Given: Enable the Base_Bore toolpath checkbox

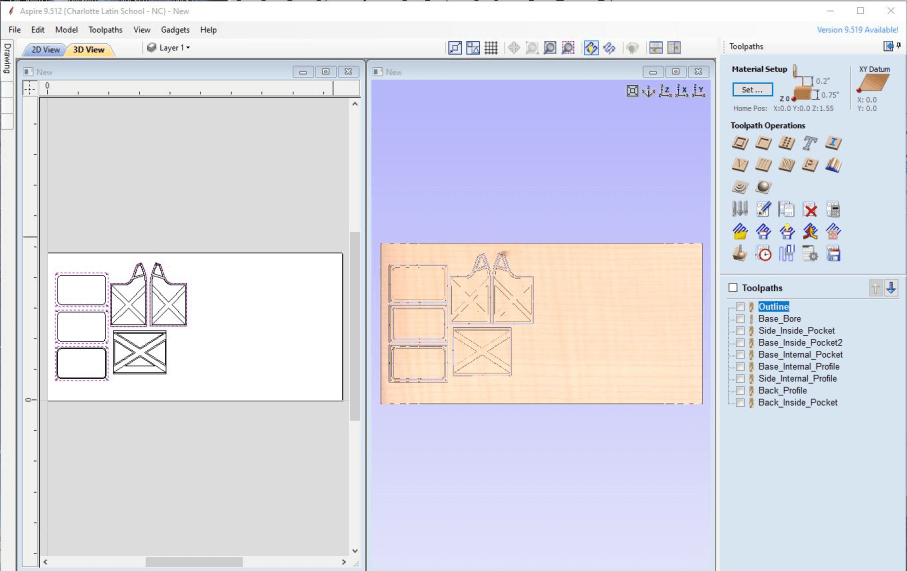Looking at the screenshot, I should tap(740, 319).
